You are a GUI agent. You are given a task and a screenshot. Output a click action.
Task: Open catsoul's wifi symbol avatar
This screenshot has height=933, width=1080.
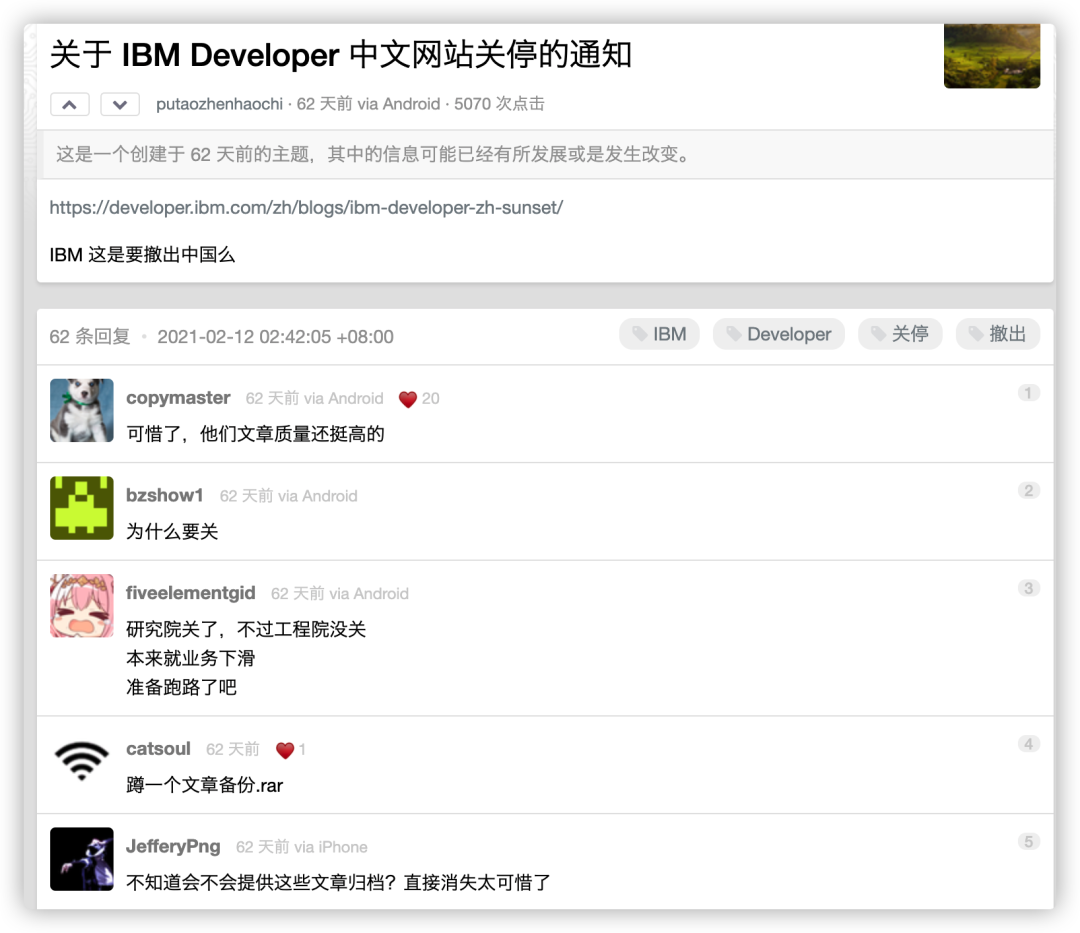[x=82, y=762]
